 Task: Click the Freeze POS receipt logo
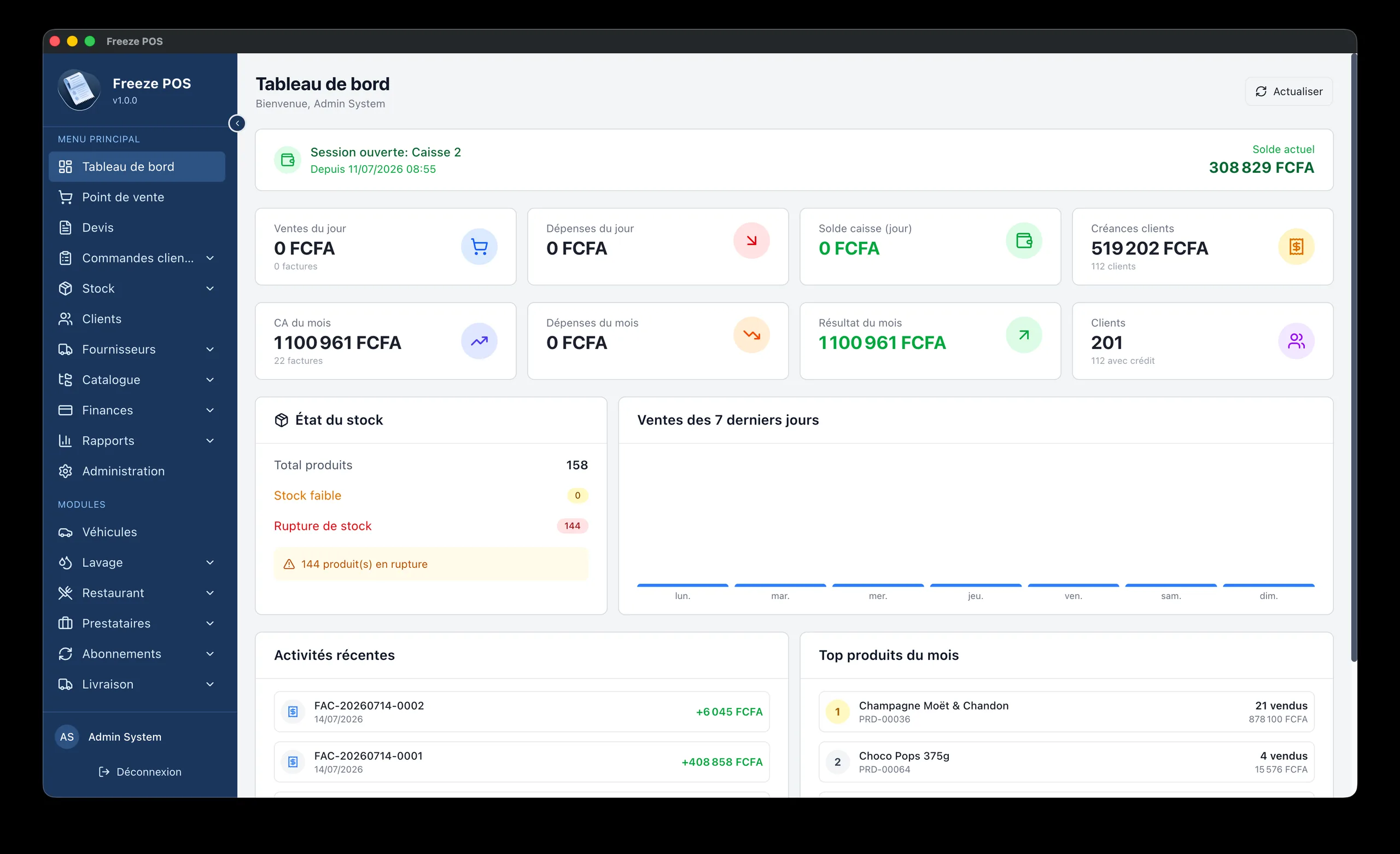(79, 90)
